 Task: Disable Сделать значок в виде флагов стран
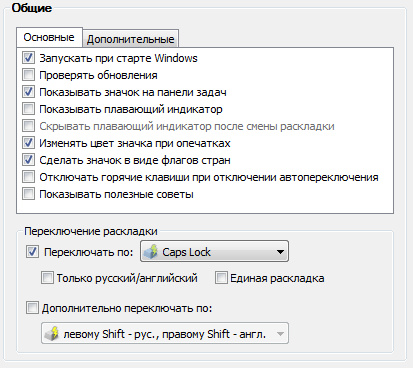[x=28, y=160]
